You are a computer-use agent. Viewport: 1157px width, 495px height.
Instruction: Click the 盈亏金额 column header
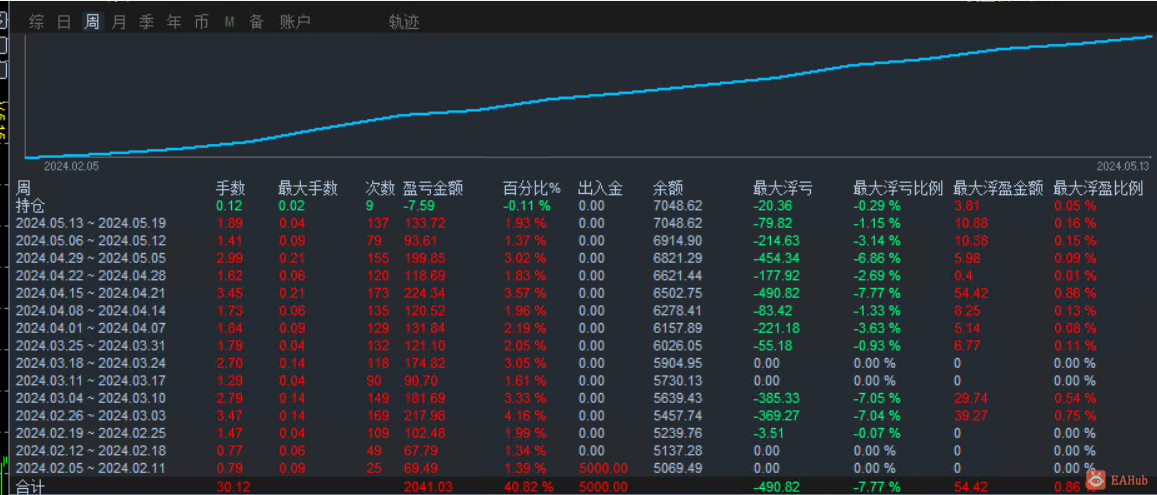tap(433, 189)
